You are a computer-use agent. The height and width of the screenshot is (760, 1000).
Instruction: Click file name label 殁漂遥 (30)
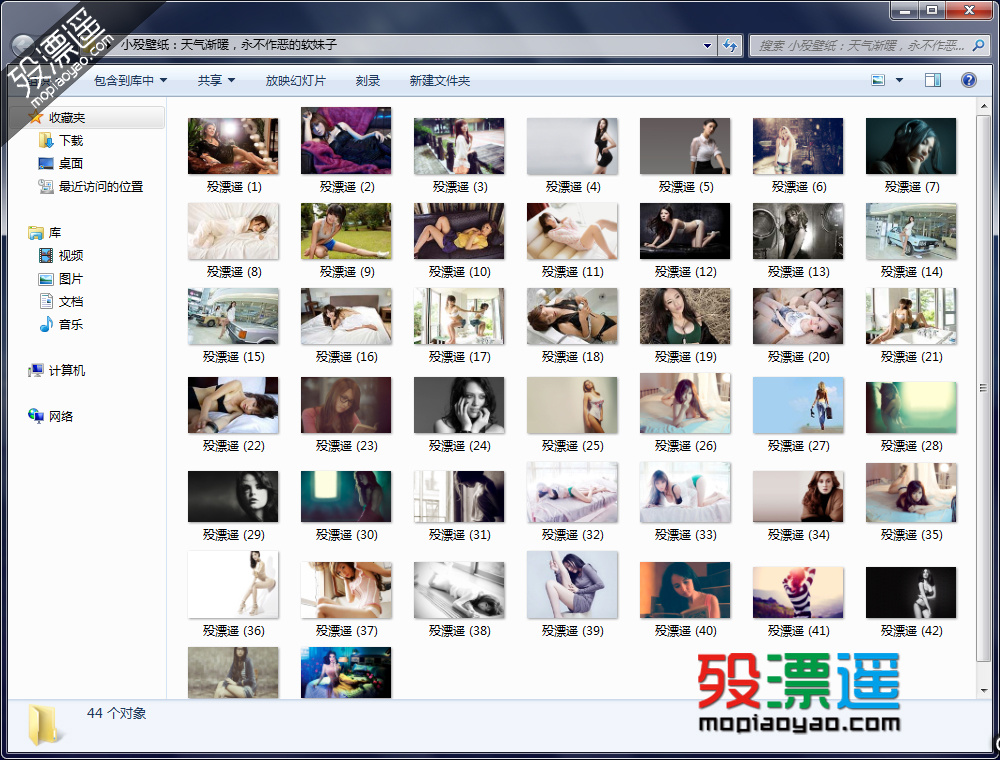pos(346,534)
